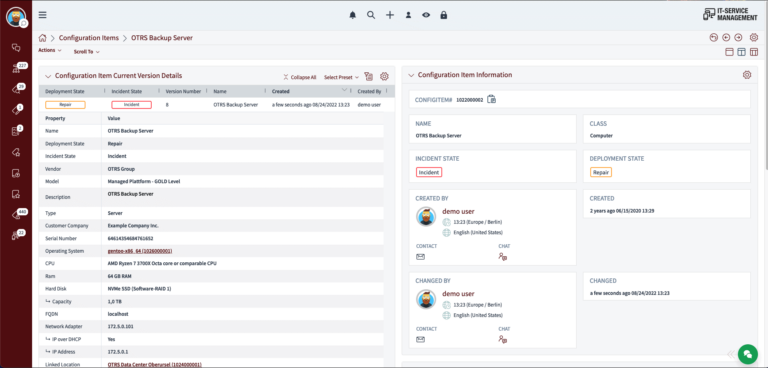This screenshot has width=768, height=368.
Task: Click OTRS Backup Server breadcrumb
Action: (x=162, y=38)
